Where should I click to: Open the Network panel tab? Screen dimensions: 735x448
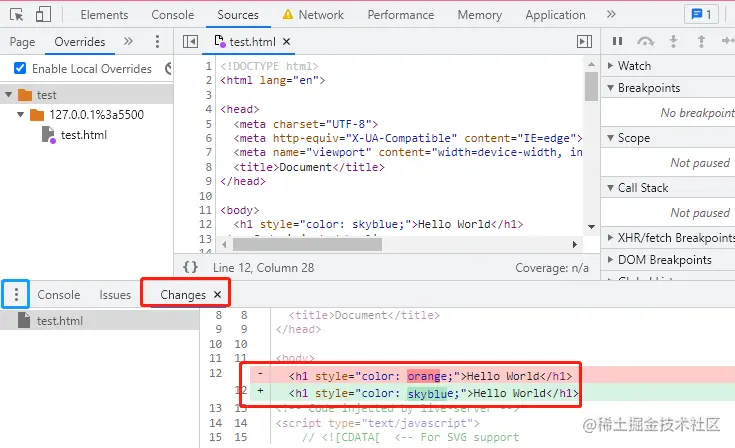(313, 15)
